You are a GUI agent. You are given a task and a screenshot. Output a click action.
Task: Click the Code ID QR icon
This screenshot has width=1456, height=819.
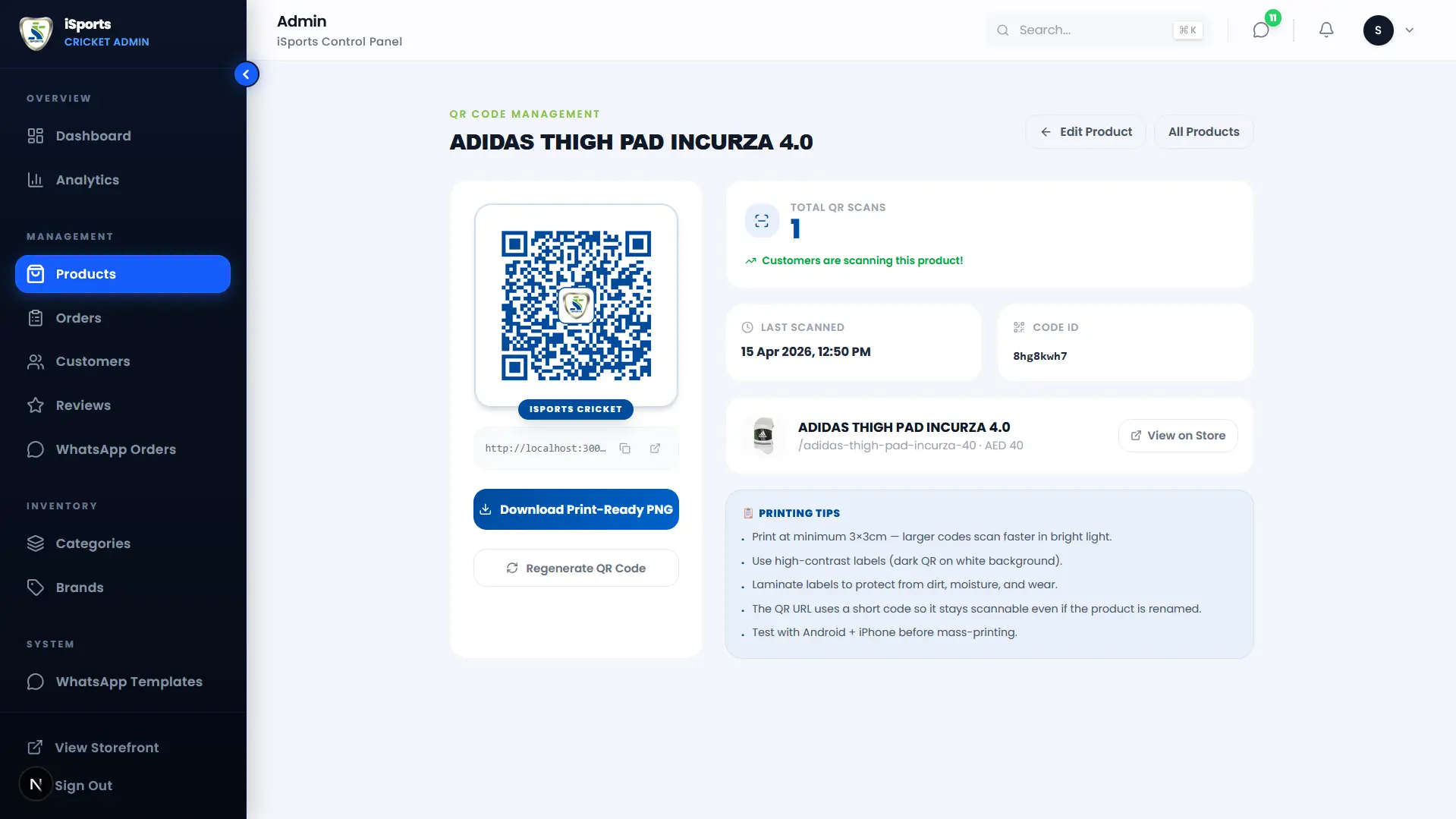click(1019, 327)
